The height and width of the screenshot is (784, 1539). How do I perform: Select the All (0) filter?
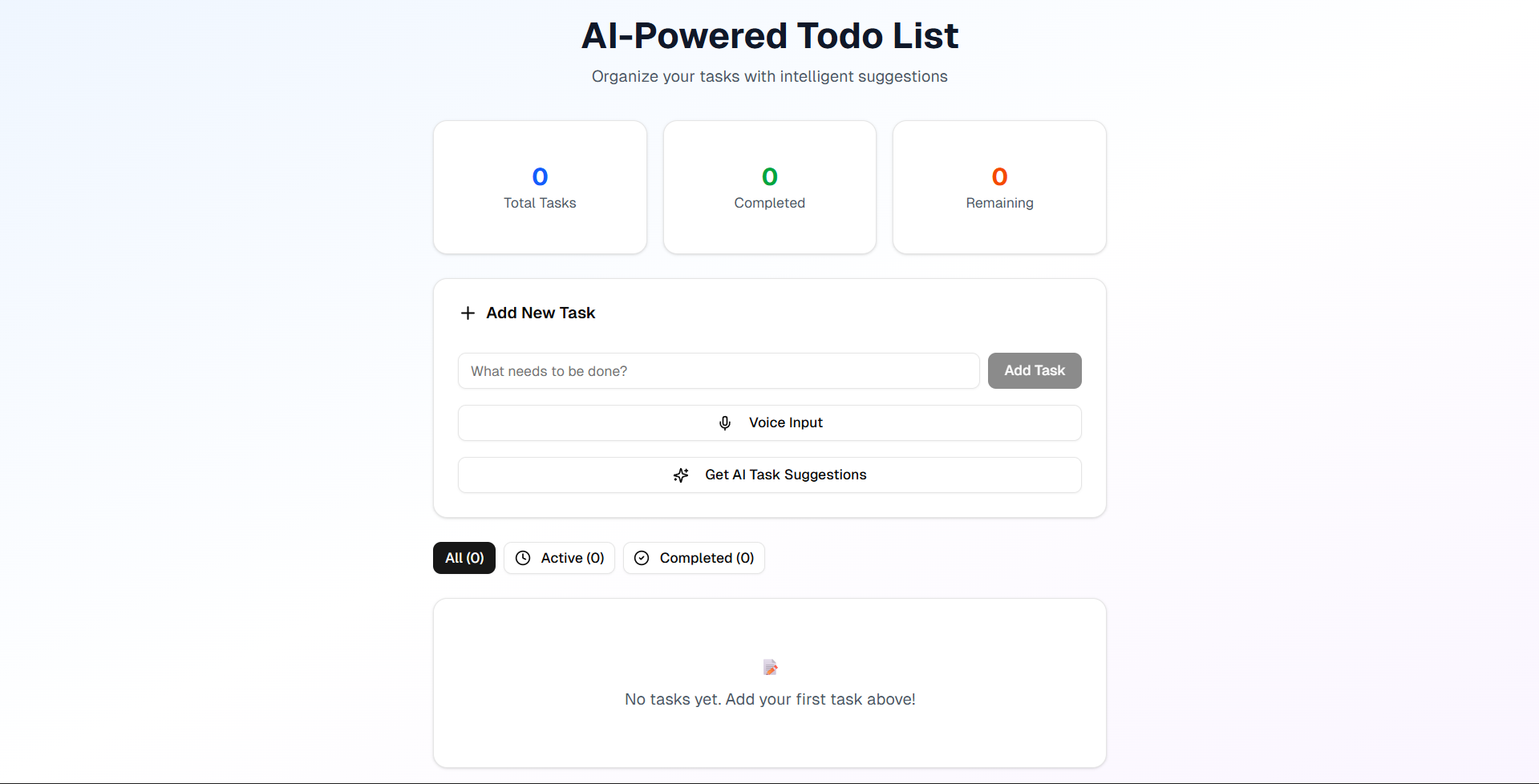click(x=464, y=558)
